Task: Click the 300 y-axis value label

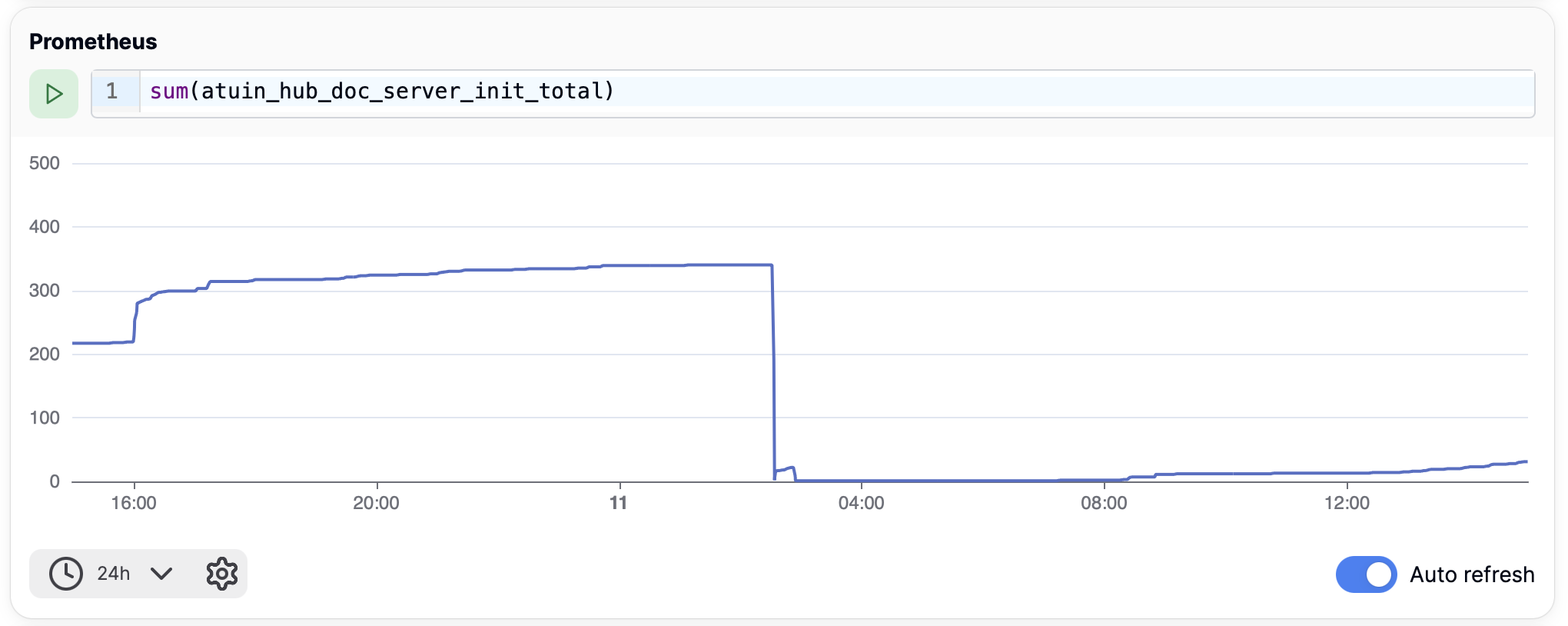Action: coord(44,291)
